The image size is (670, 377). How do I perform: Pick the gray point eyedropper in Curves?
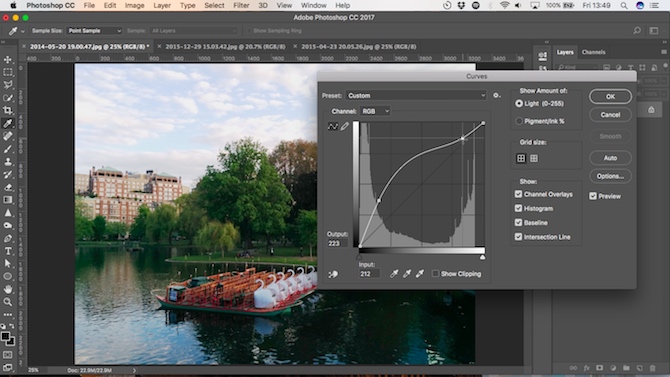click(407, 274)
